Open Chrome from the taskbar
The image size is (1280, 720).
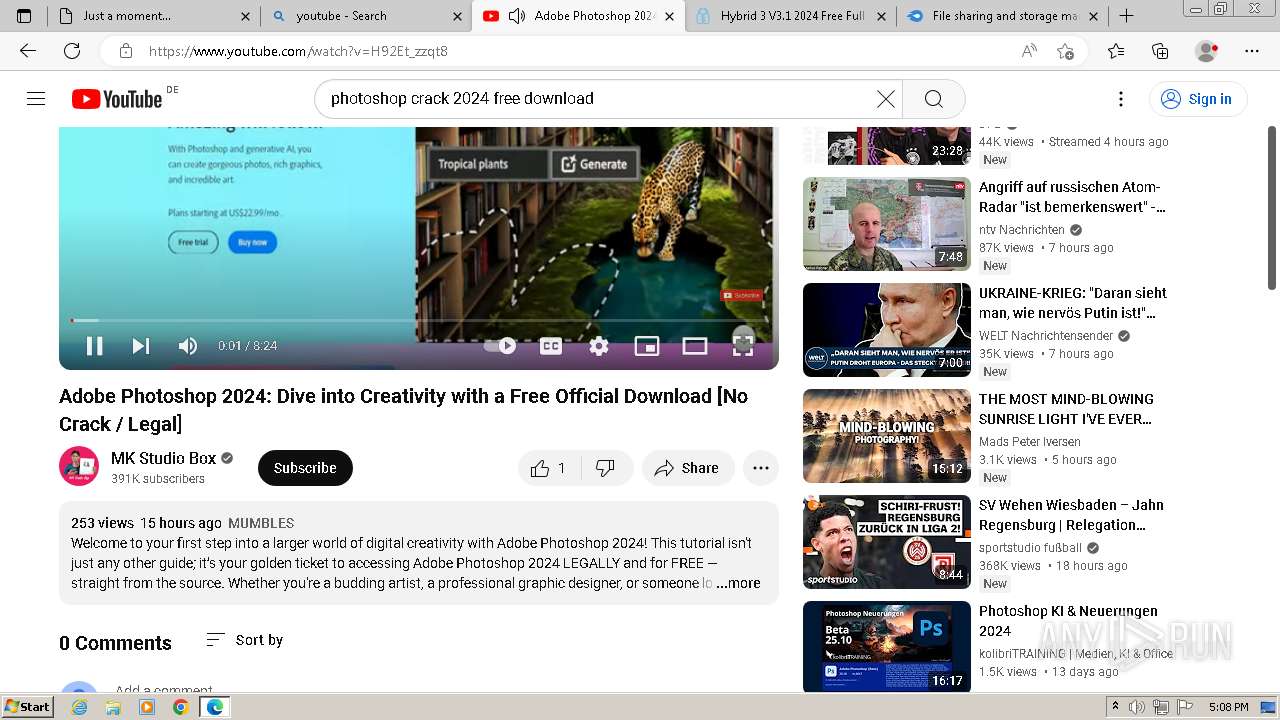180,707
